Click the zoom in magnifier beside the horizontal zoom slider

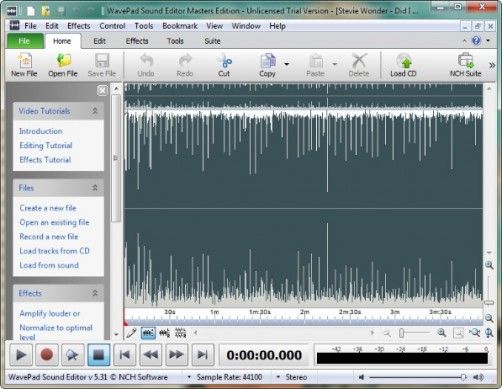tap(442, 333)
